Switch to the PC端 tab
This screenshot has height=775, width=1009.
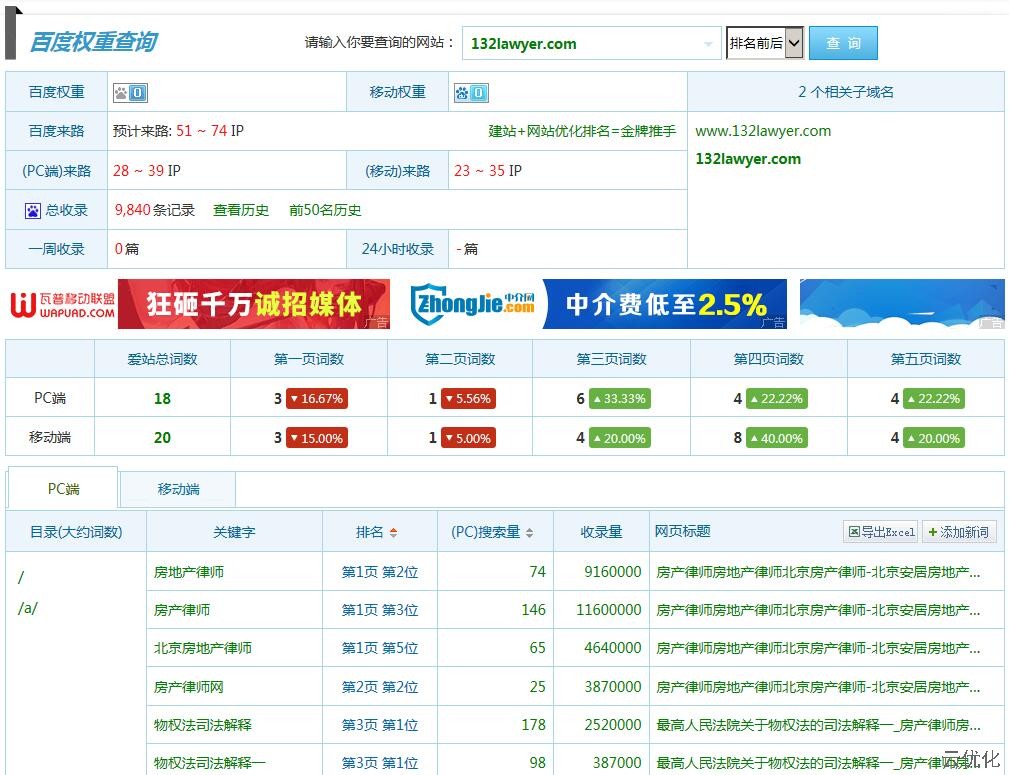(x=63, y=489)
